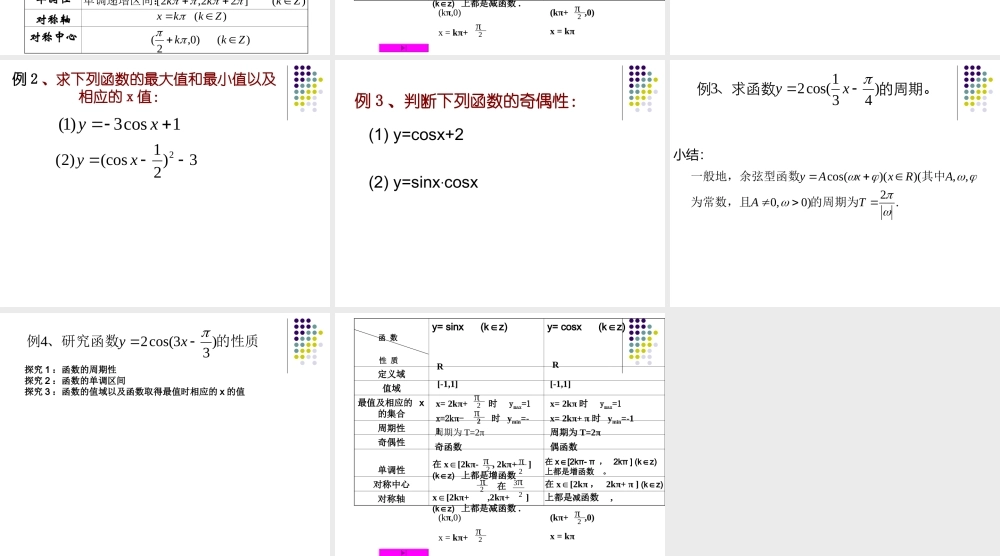The image size is (1000, 556).
Task: Open the 例3 判断下列函数的奇偶性 slide
Action: click(499, 184)
